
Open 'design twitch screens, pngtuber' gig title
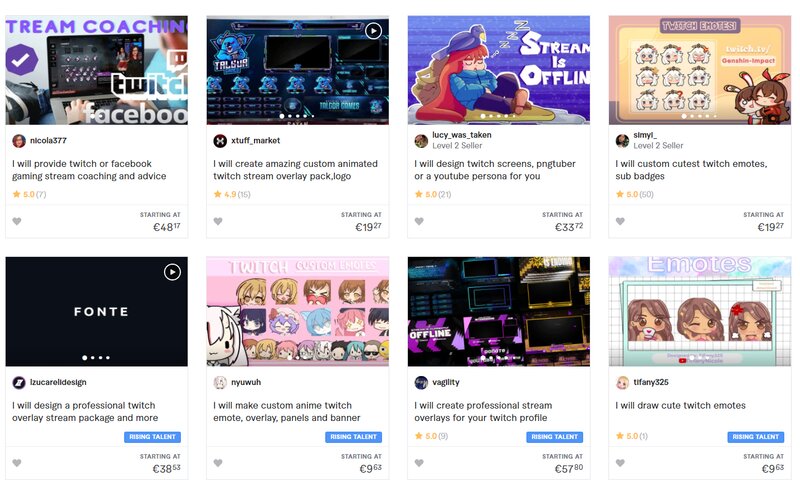(x=495, y=170)
